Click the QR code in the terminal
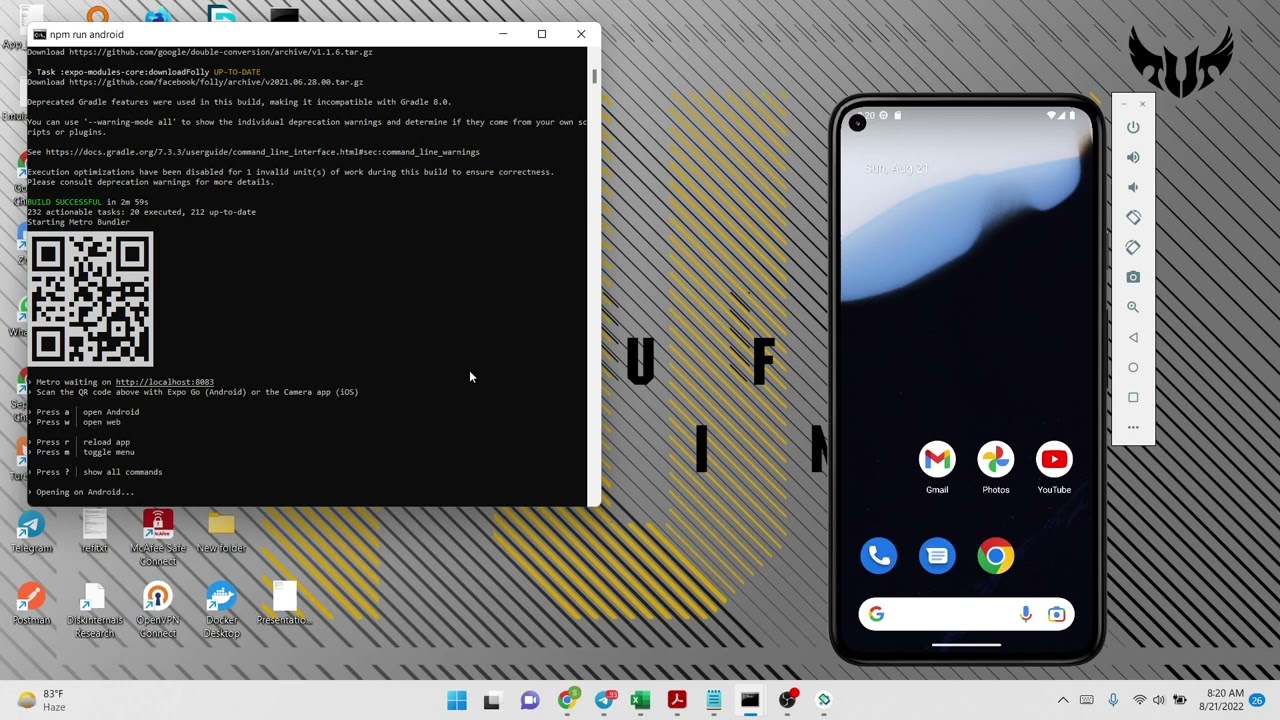The height and width of the screenshot is (720, 1280). tap(91, 298)
